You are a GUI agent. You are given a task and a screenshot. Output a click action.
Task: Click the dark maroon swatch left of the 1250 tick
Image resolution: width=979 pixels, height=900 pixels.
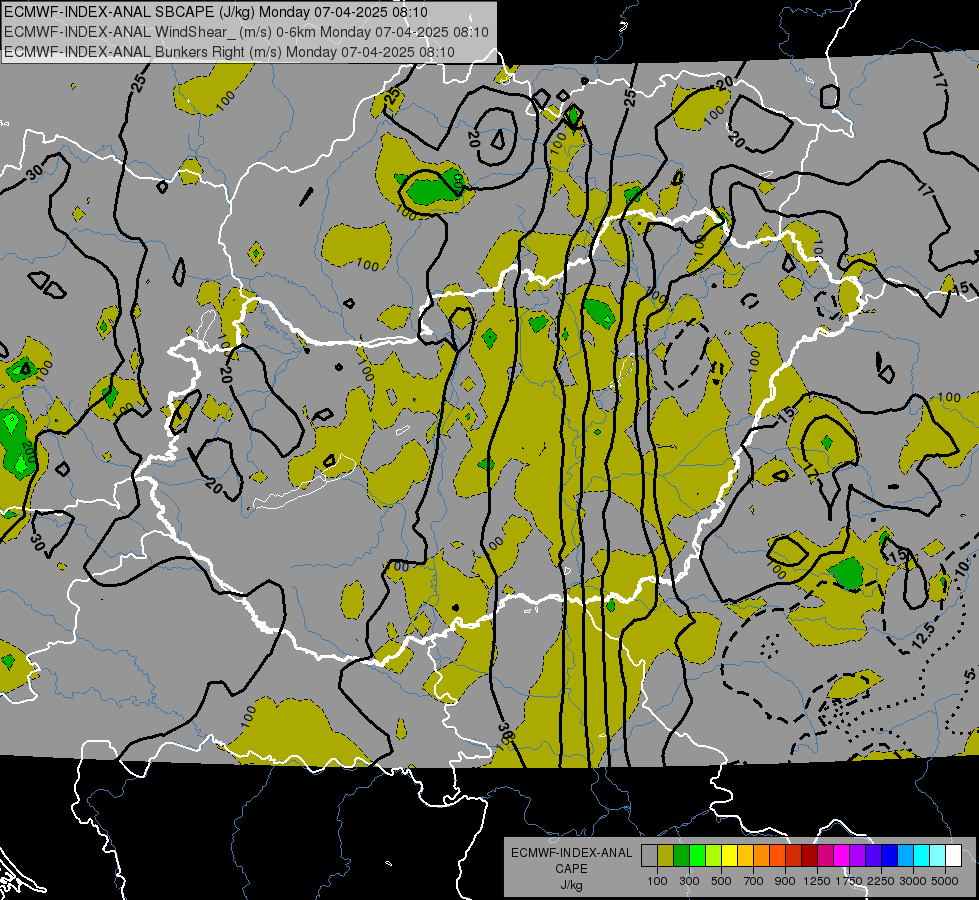click(809, 856)
